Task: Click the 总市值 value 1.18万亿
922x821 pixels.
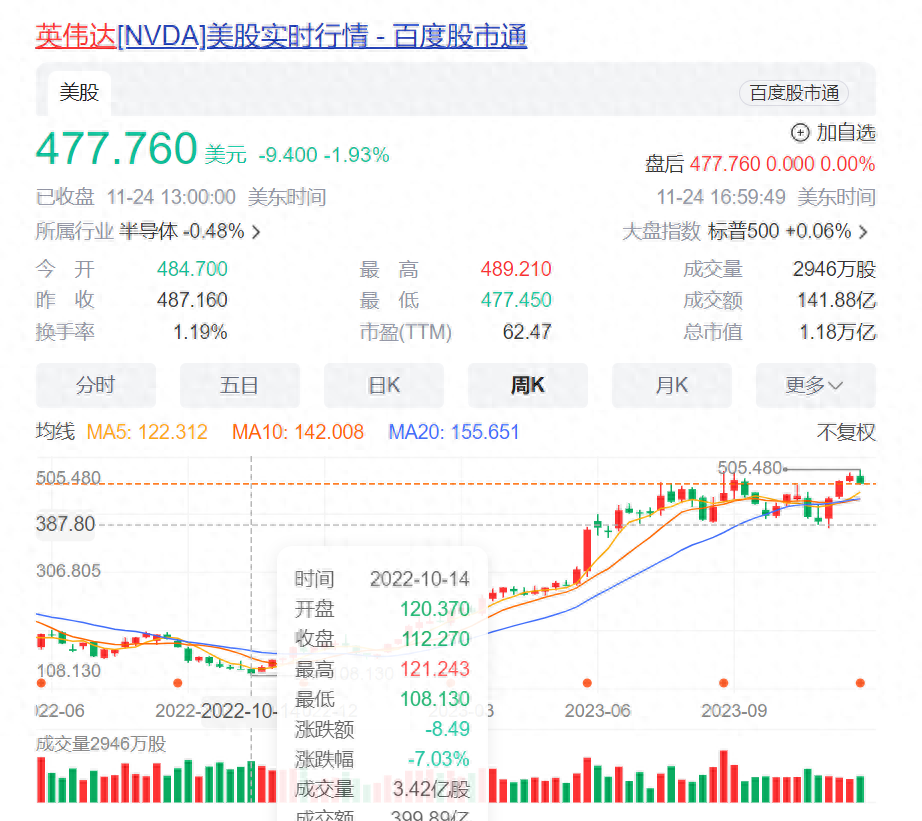Action: (837, 332)
